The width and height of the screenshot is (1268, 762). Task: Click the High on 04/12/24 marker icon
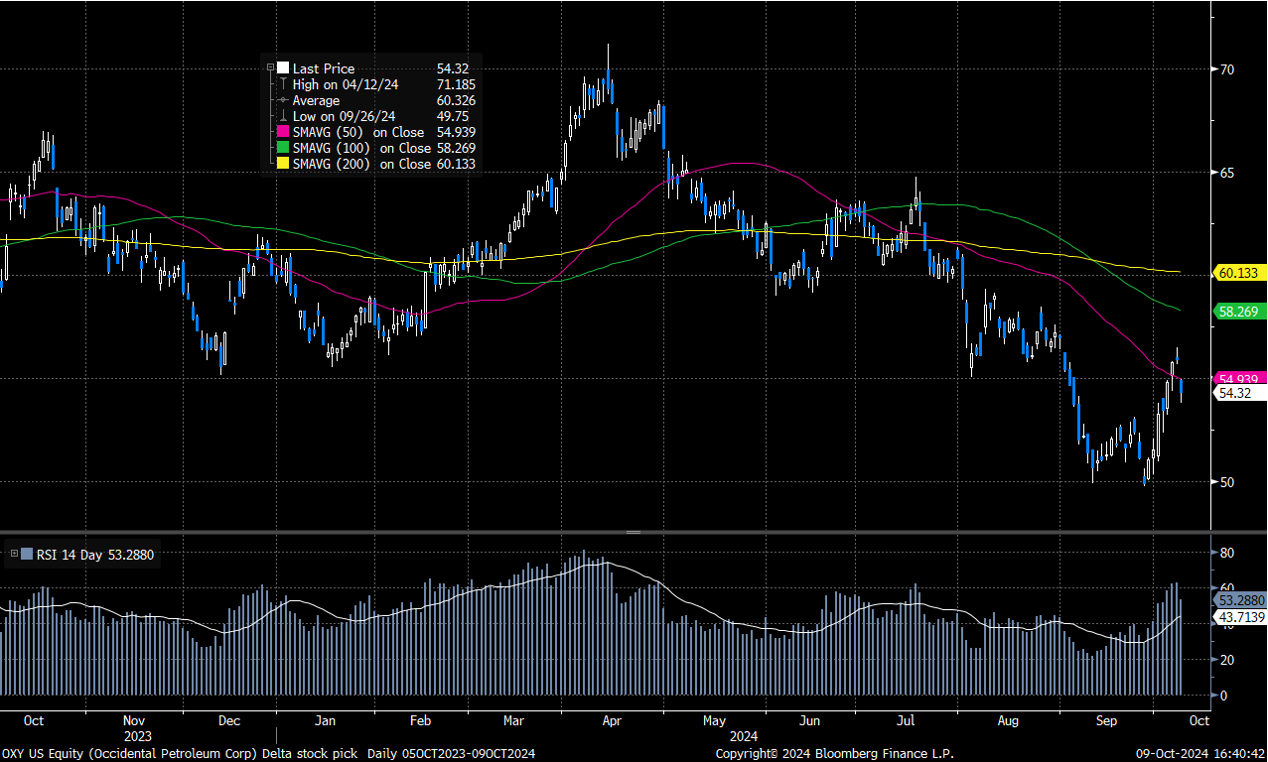(282, 85)
